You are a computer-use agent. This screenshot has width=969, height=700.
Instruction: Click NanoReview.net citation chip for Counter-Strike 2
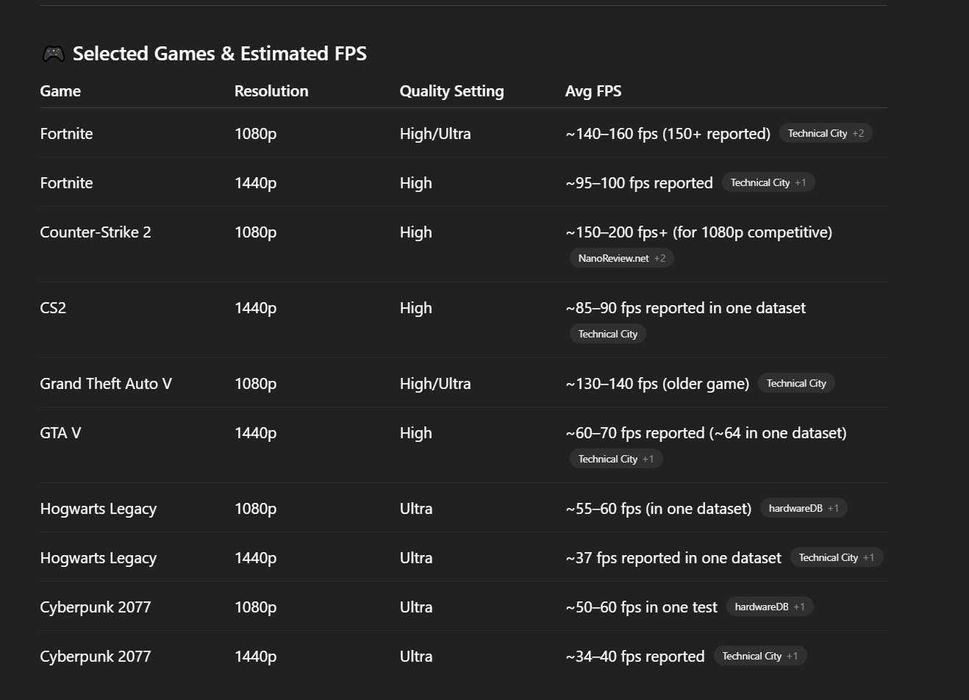click(613, 258)
